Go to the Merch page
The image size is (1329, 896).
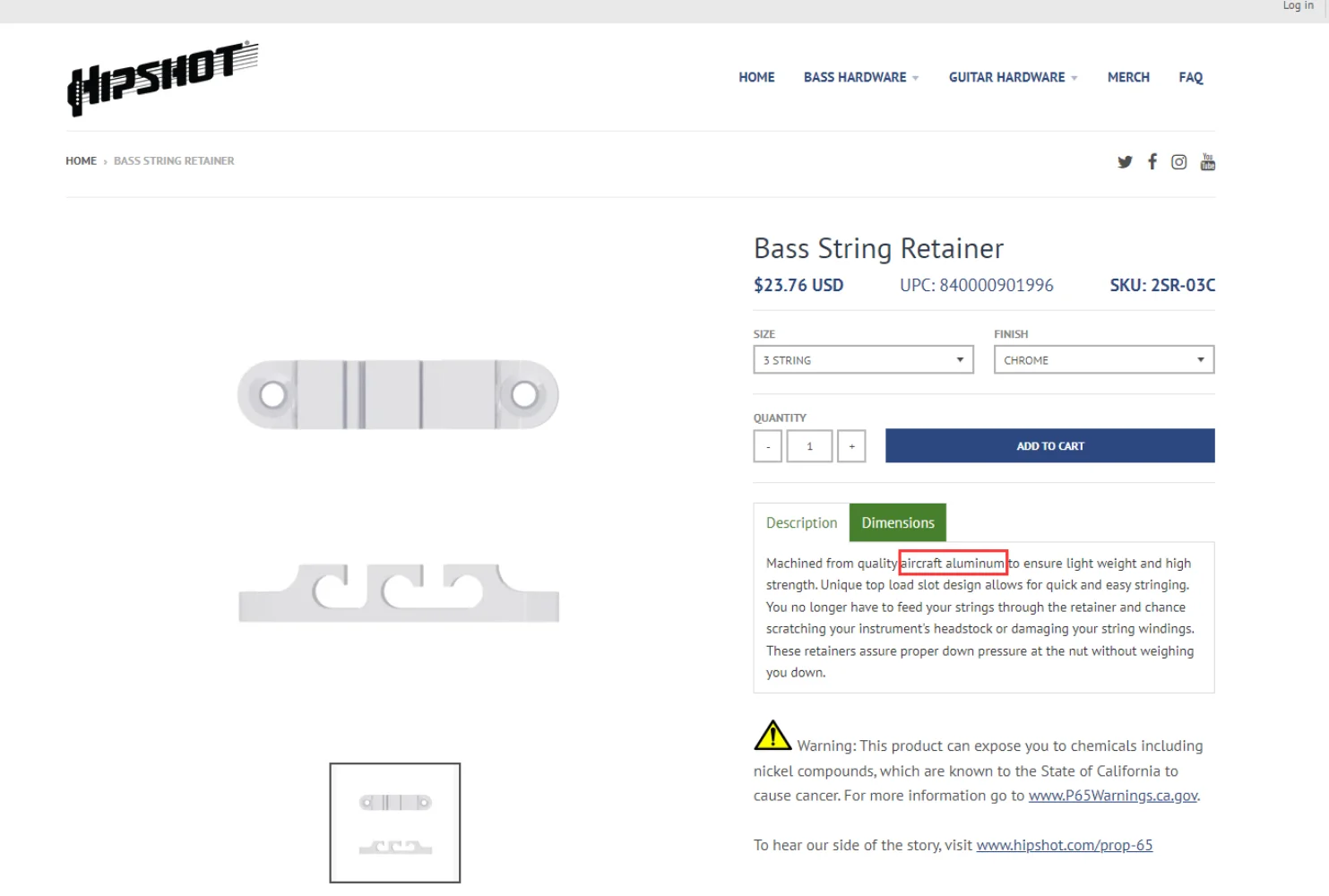(x=1128, y=78)
